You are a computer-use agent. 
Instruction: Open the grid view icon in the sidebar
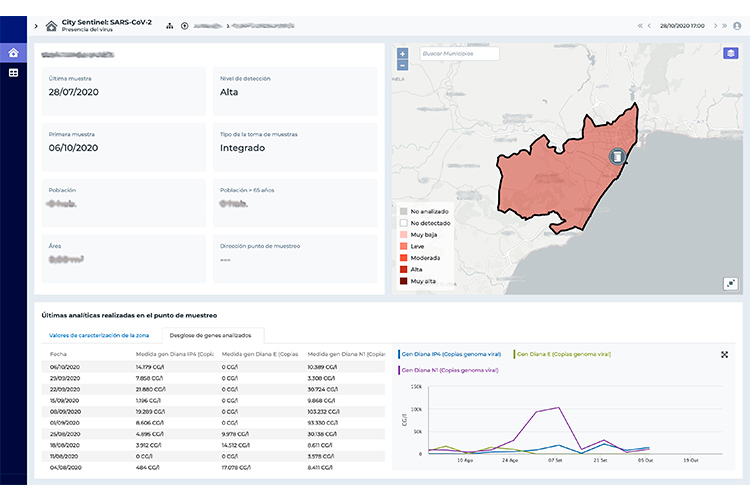click(x=13, y=73)
